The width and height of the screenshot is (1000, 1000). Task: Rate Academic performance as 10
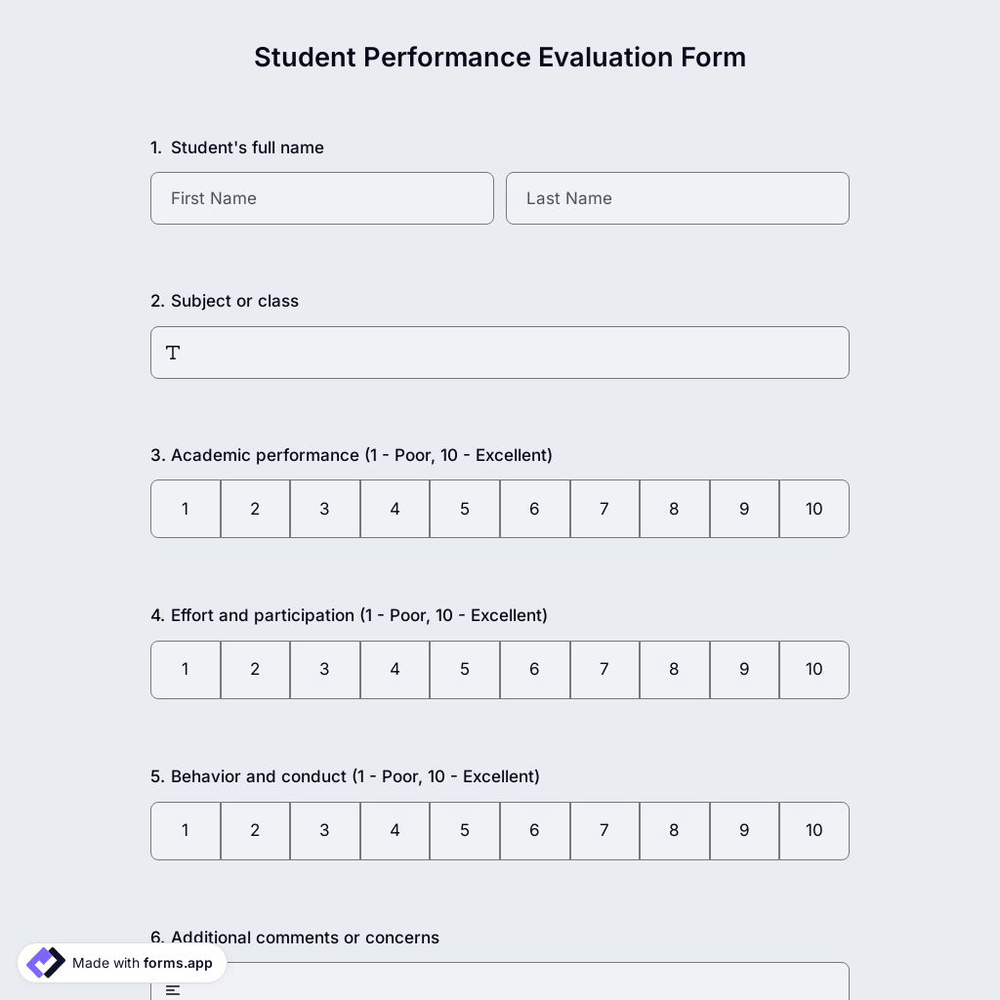coord(813,508)
